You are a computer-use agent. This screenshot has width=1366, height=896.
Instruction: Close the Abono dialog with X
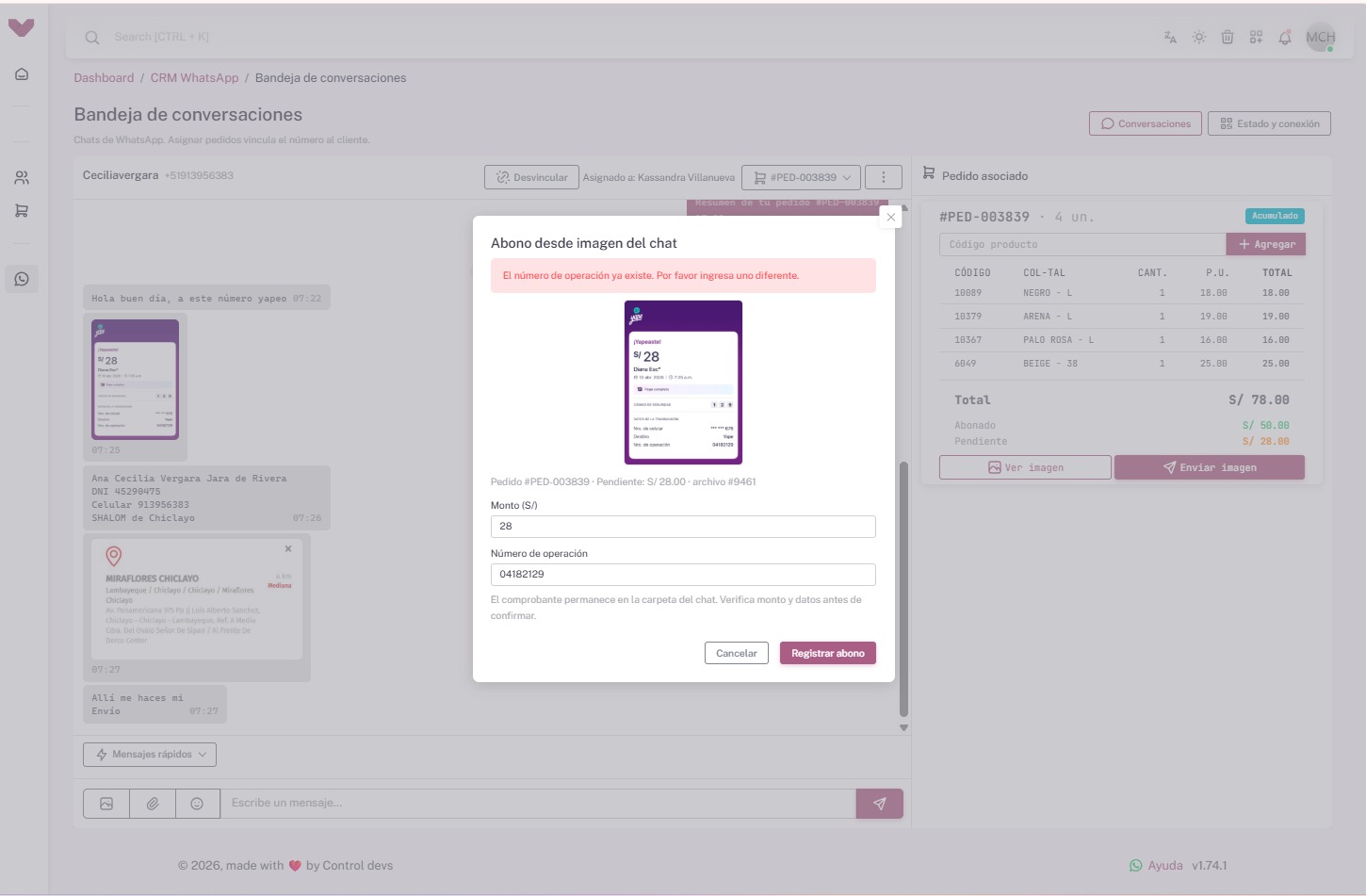coord(890,217)
